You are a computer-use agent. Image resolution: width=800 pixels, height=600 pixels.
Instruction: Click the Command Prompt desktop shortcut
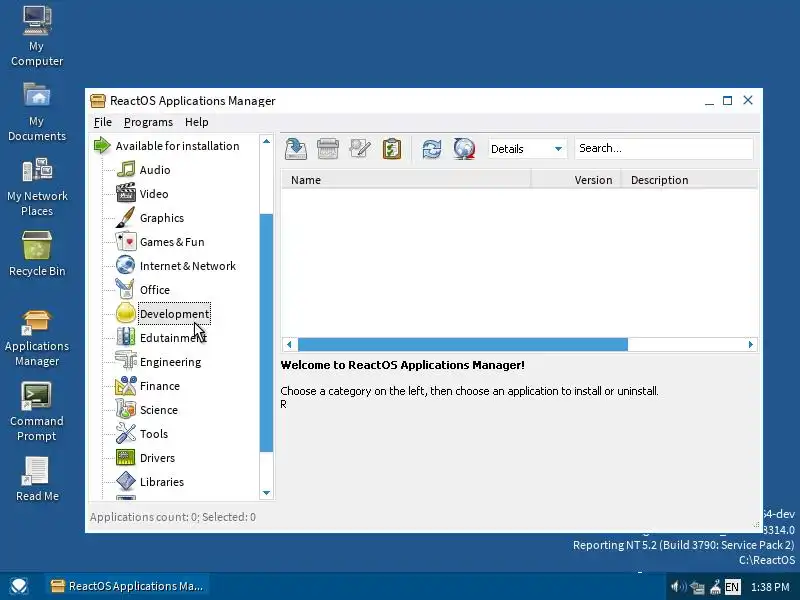pyautogui.click(x=37, y=411)
